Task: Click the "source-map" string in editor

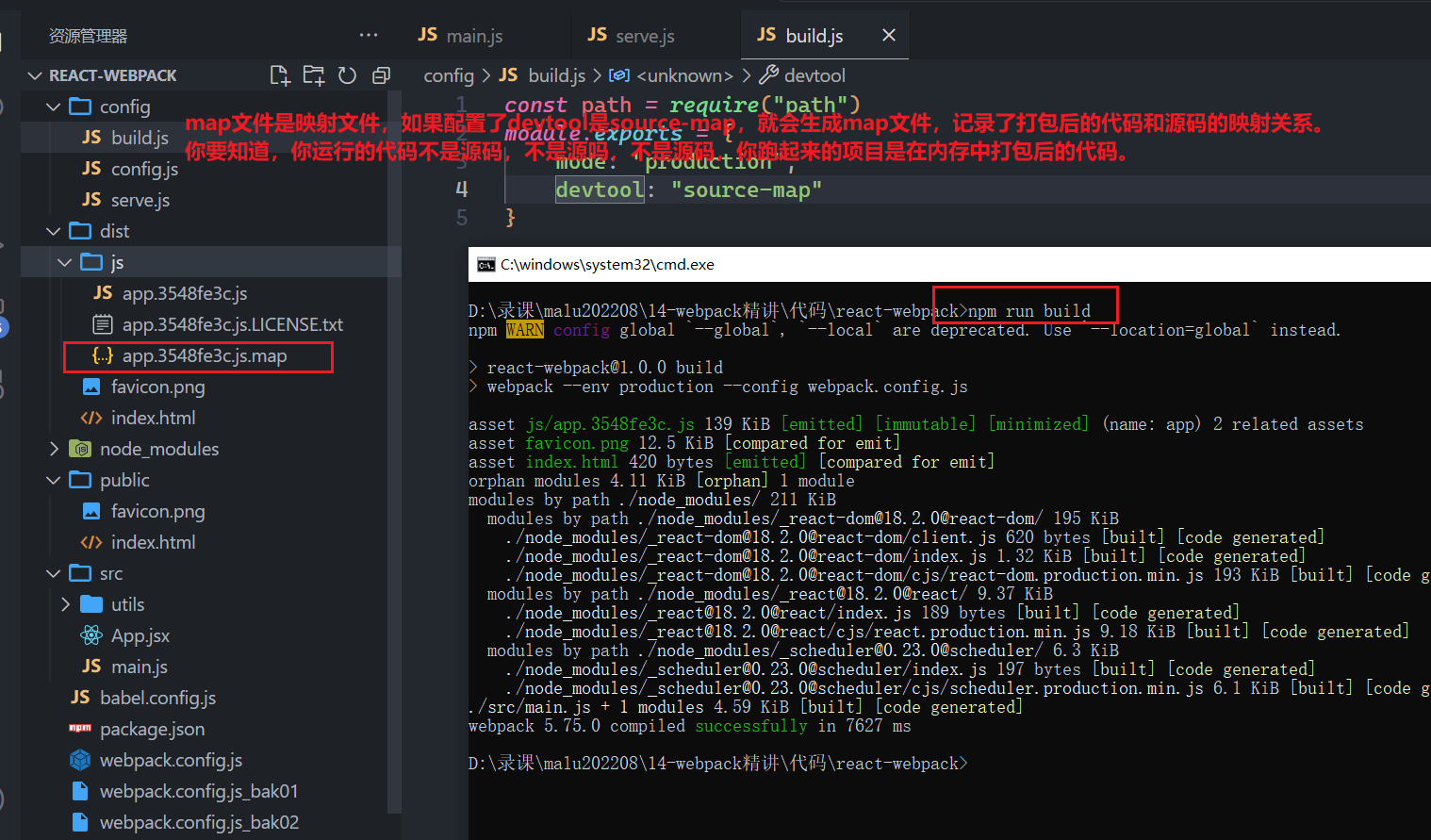Action: pos(747,189)
